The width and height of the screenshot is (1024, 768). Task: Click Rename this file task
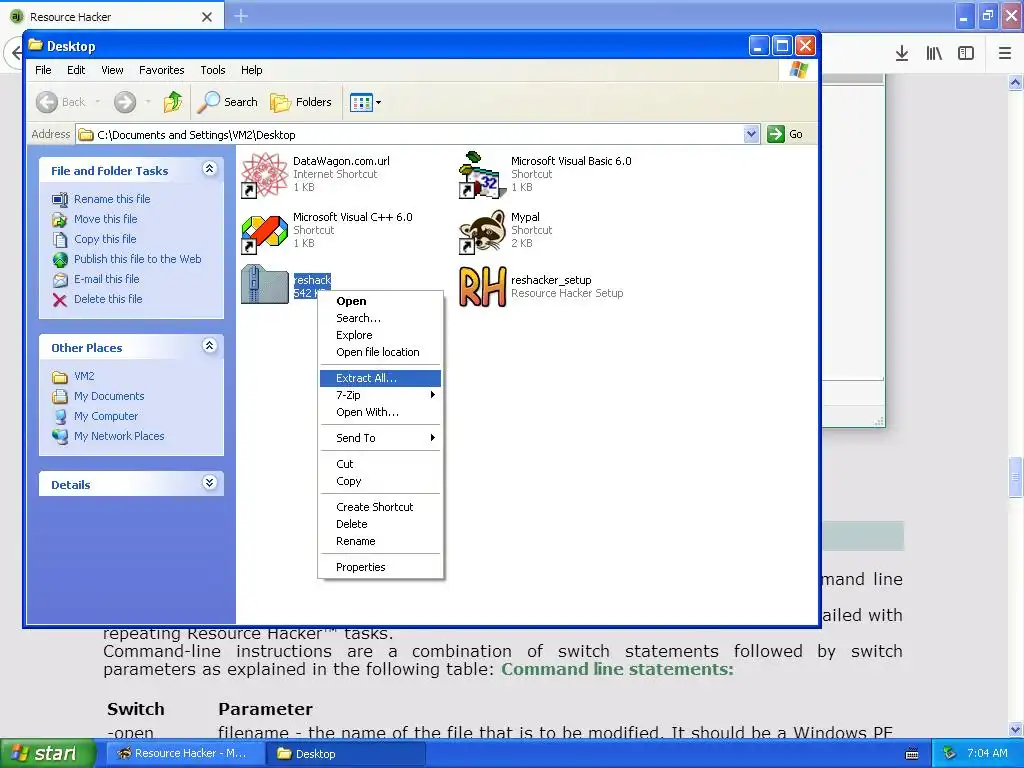pyautogui.click(x=112, y=199)
